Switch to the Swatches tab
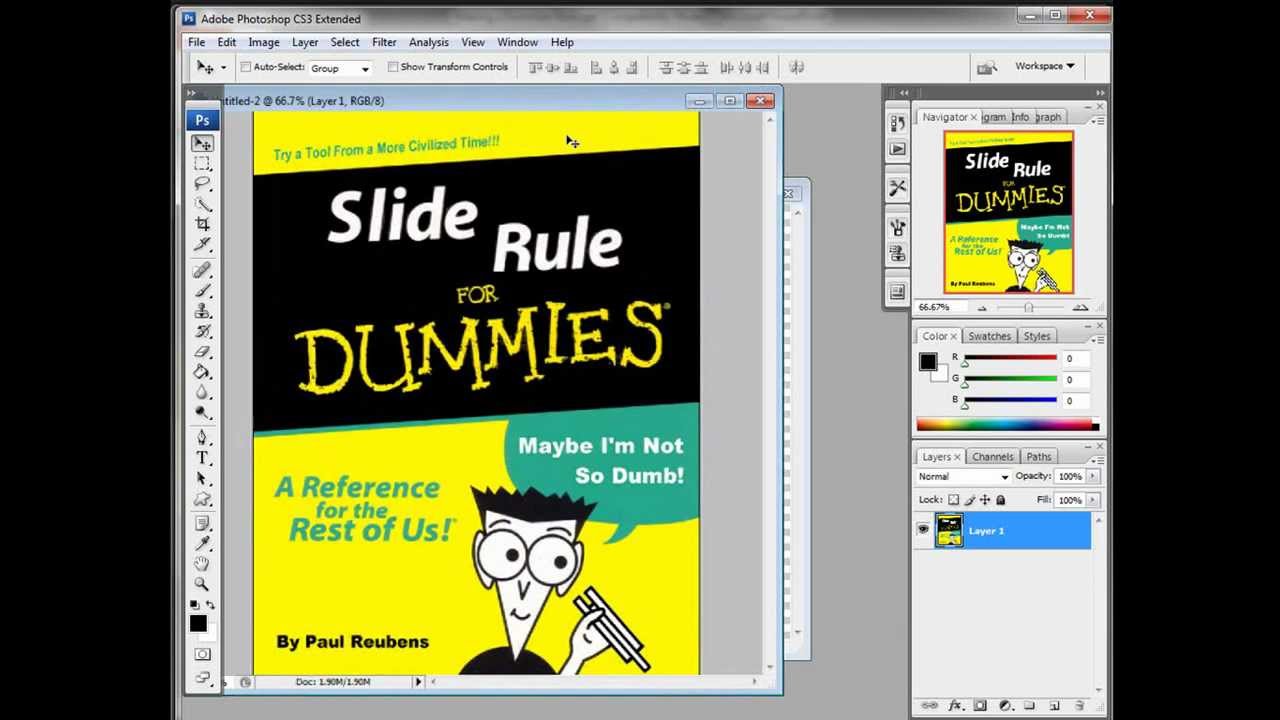 coord(989,336)
